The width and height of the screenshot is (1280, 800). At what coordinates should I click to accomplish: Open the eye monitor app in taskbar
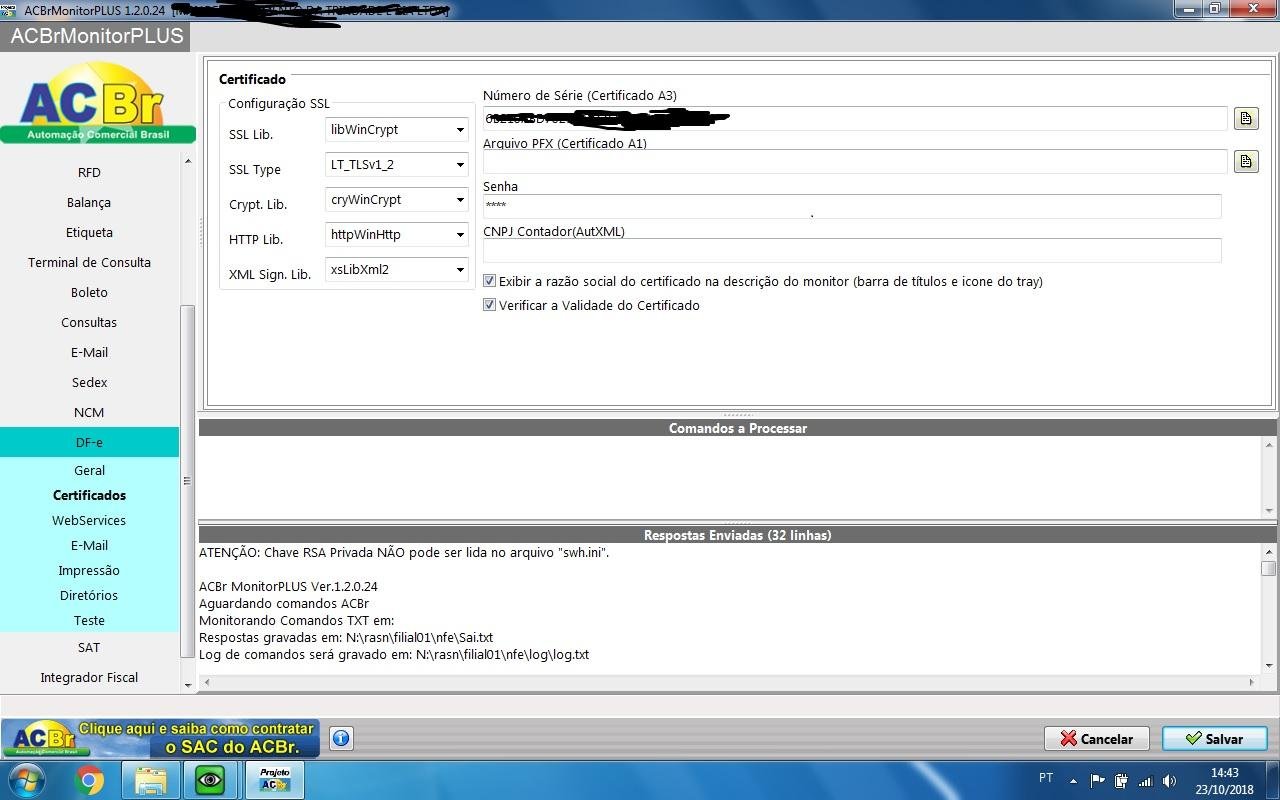[210, 779]
